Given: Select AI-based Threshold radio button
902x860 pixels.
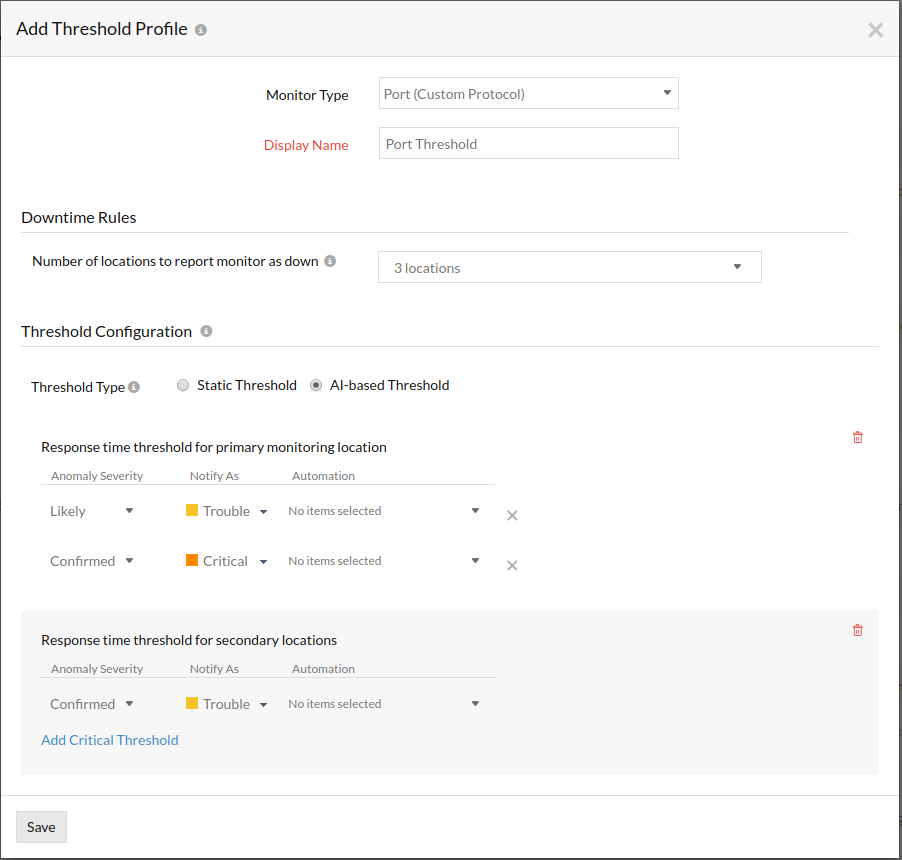Looking at the screenshot, I should click(316, 385).
